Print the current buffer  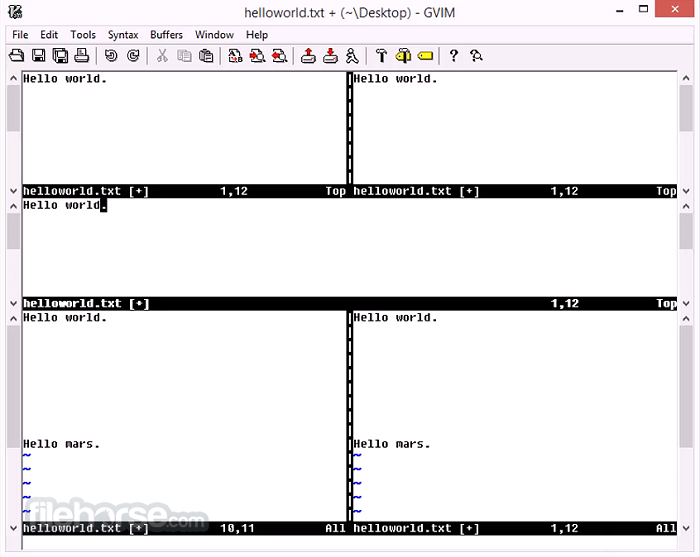pyautogui.click(x=81, y=56)
